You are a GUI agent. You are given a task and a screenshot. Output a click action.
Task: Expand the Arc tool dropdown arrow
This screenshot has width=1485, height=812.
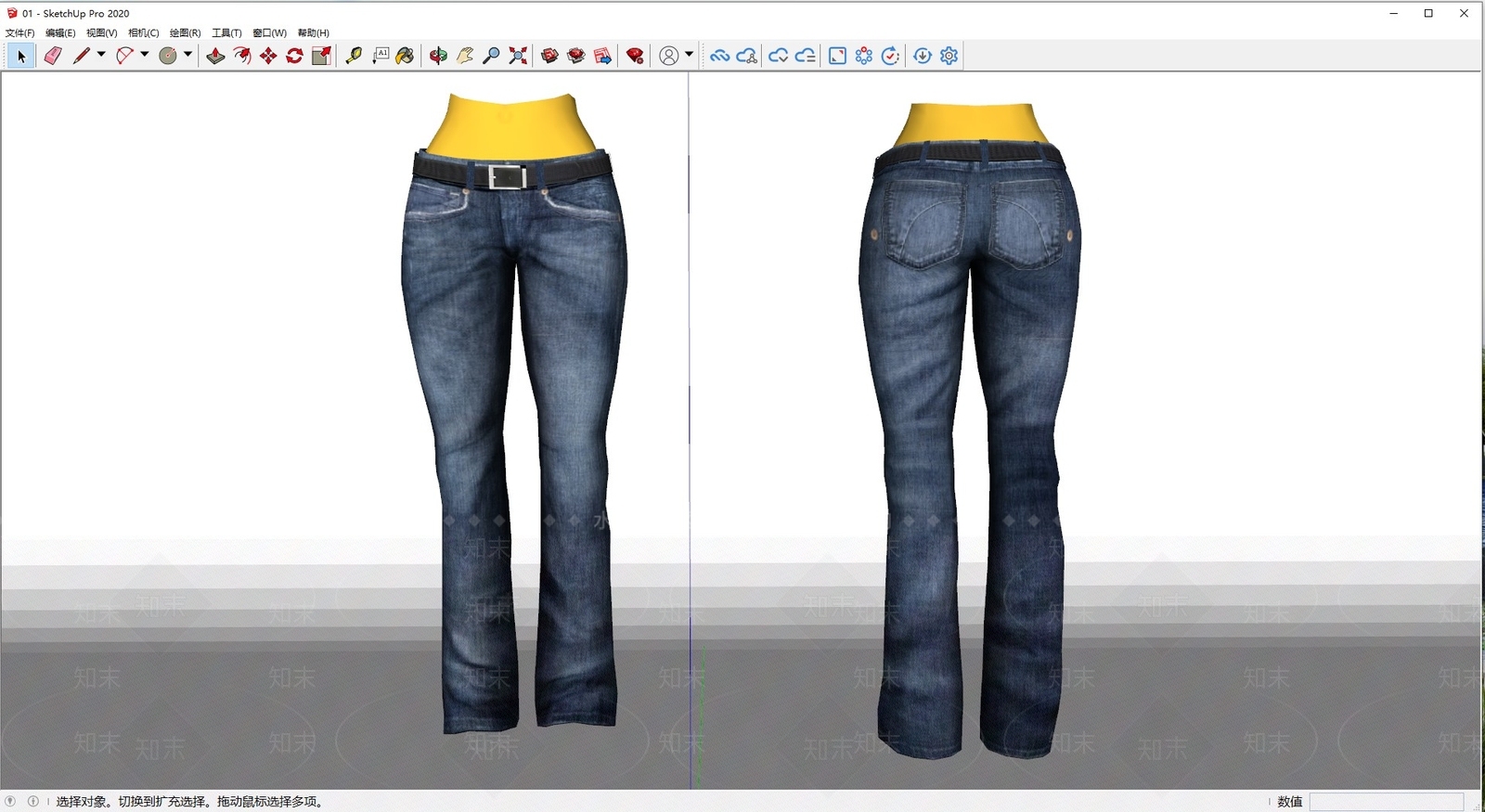tap(144, 54)
